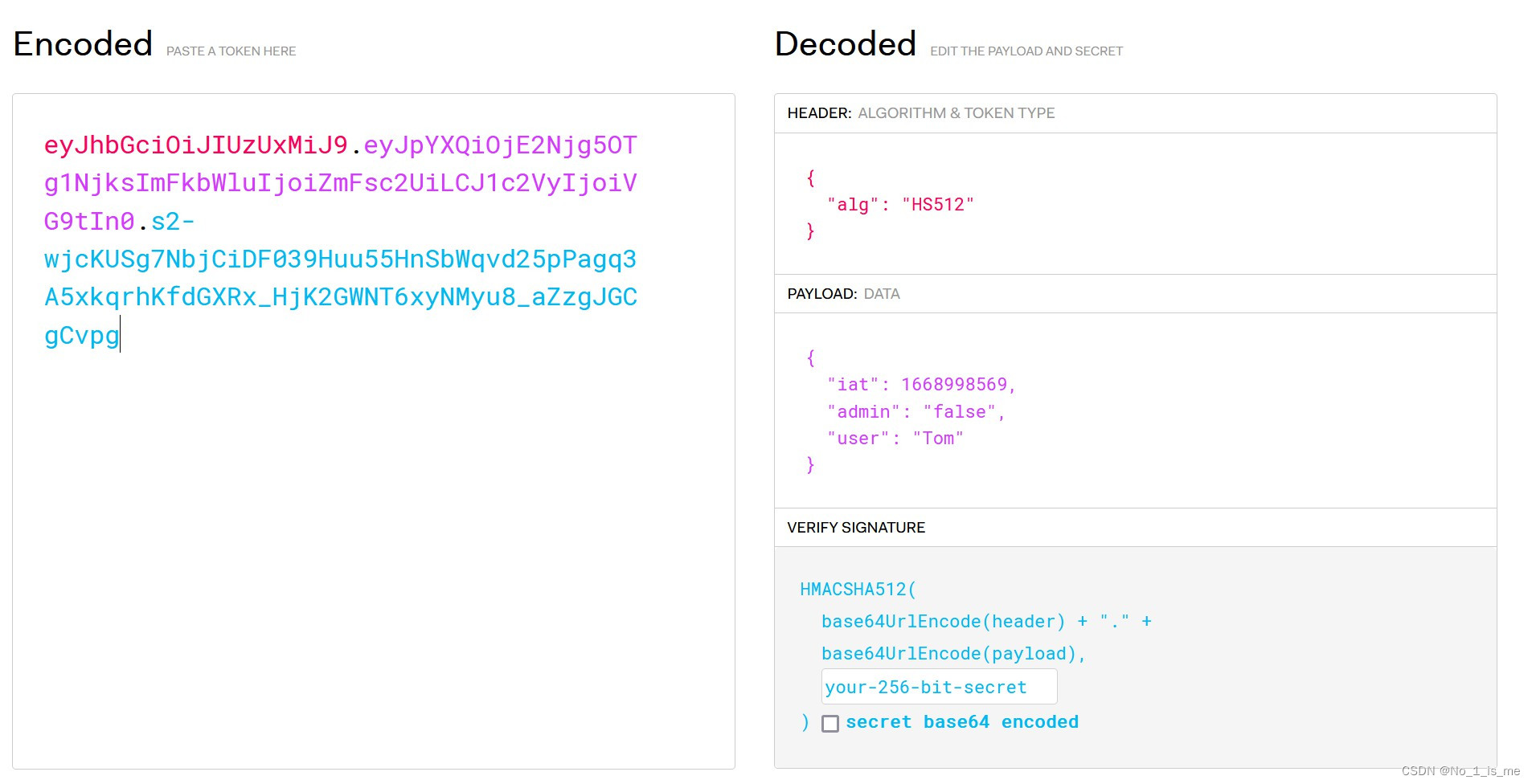The image size is (1532, 784).
Task: Click the your-256-bit-secret input field
Action: [938, 688]
